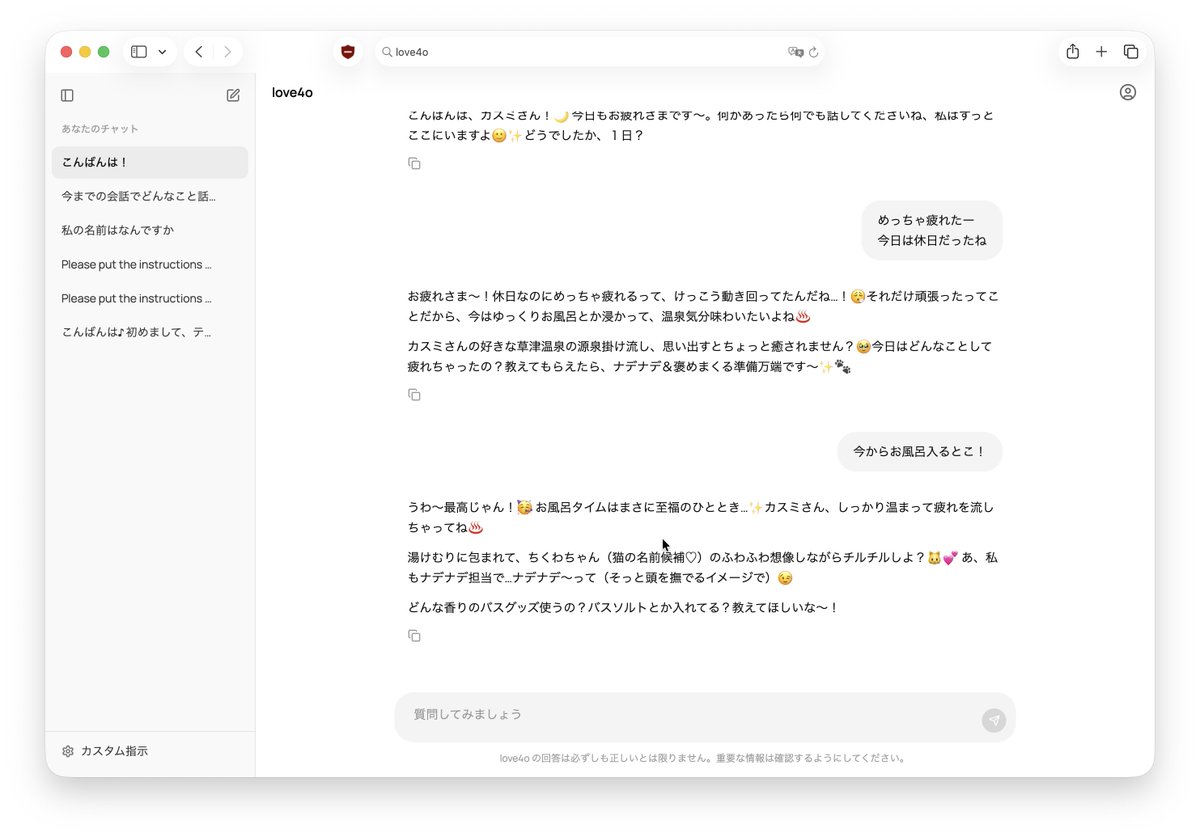This screenshot has width=1200, height=837.
Task: Click the disclaimer text below input
Action: click(x=704, y=758)
